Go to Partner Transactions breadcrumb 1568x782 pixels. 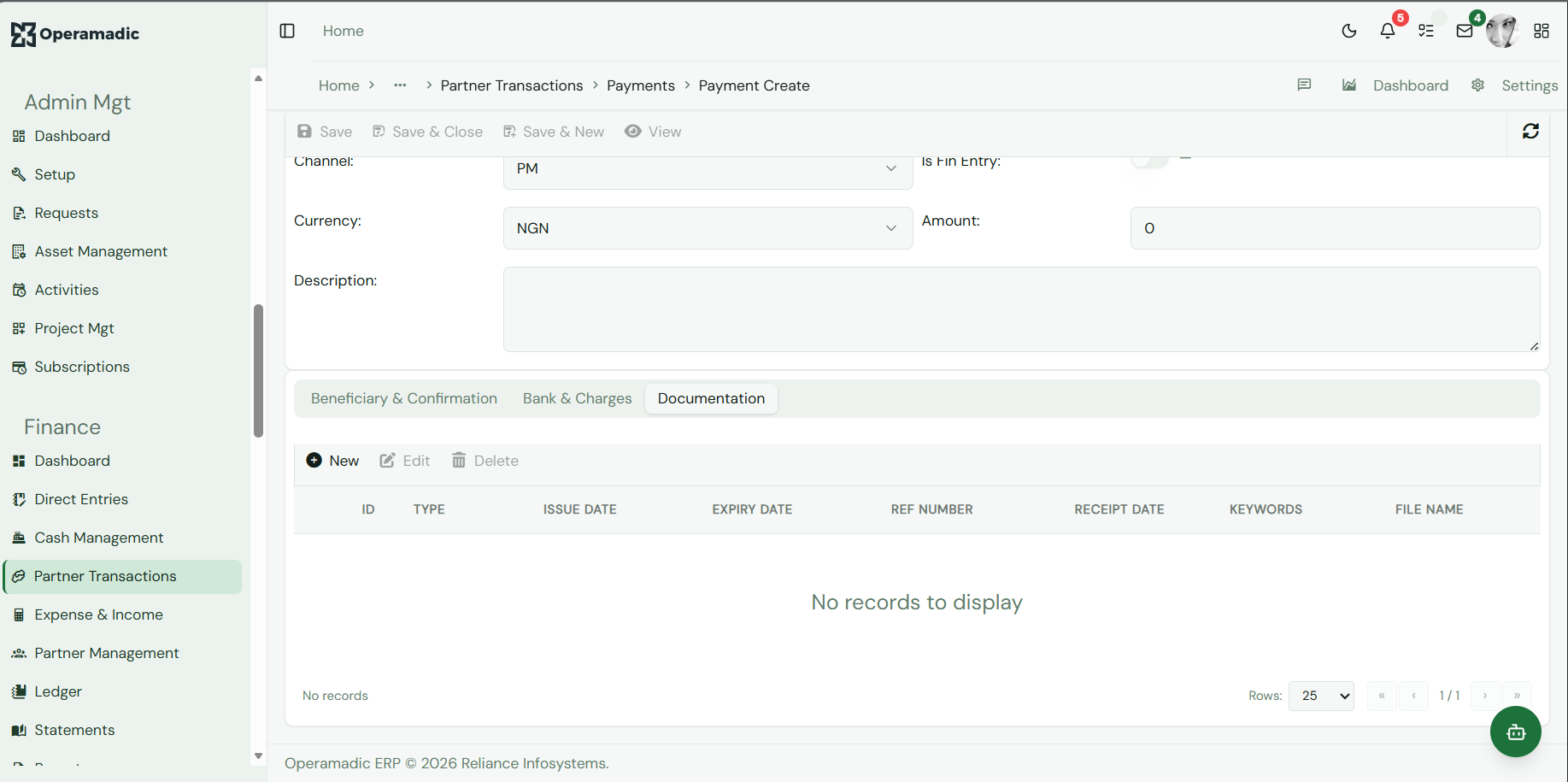click(512, 85)
